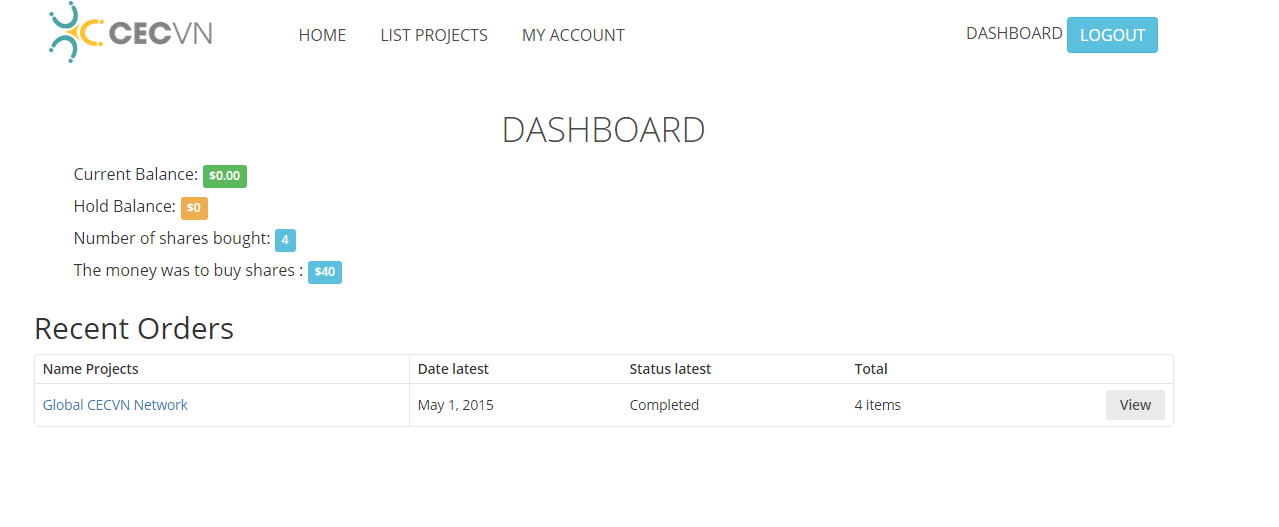
Task: Click the orange $0 hold balance badge
Action: click(x=194, y=208)
